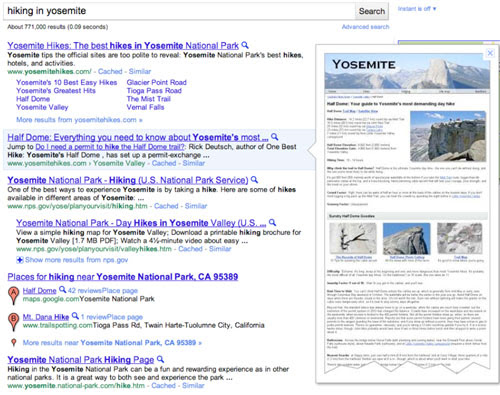Click magnifier beside Mt. Dana Hike listing
Image resolution: width=500 pixels, height=395 pixels.
(x=75, y=315)
